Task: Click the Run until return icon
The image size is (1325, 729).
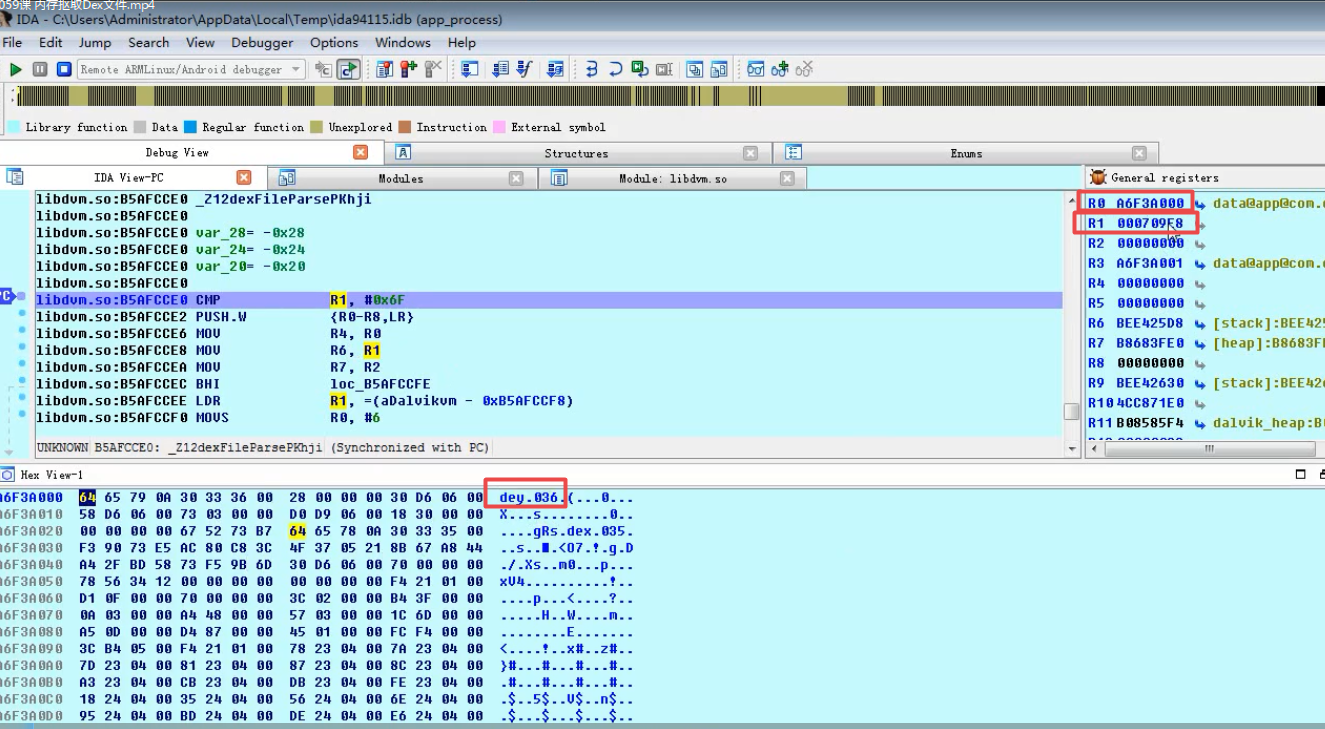Action: pos(640,69)
